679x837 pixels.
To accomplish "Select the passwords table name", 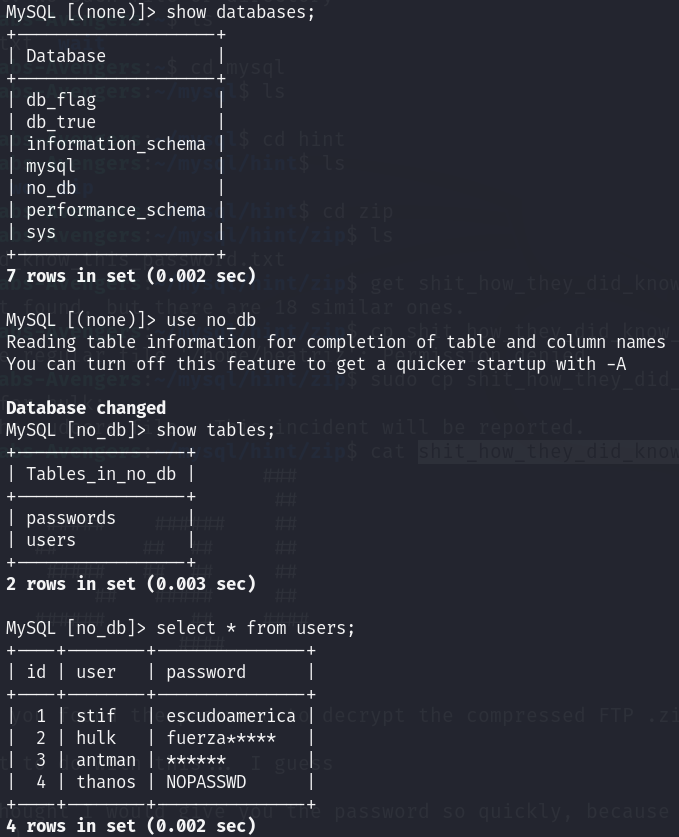I will pos(71,518).
